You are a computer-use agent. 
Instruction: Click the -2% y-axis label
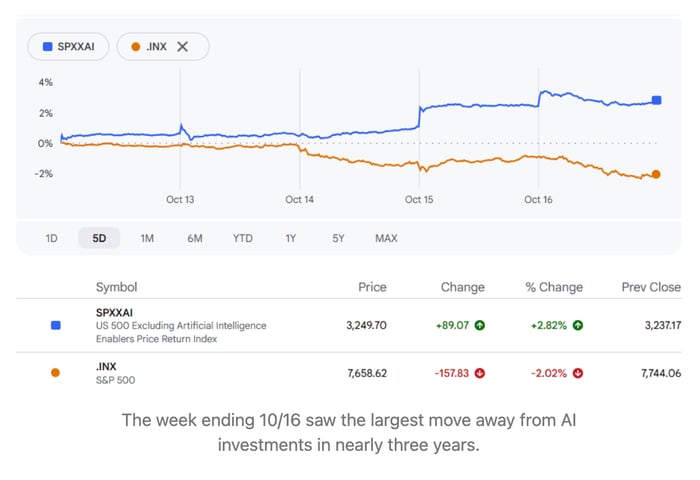44,173
